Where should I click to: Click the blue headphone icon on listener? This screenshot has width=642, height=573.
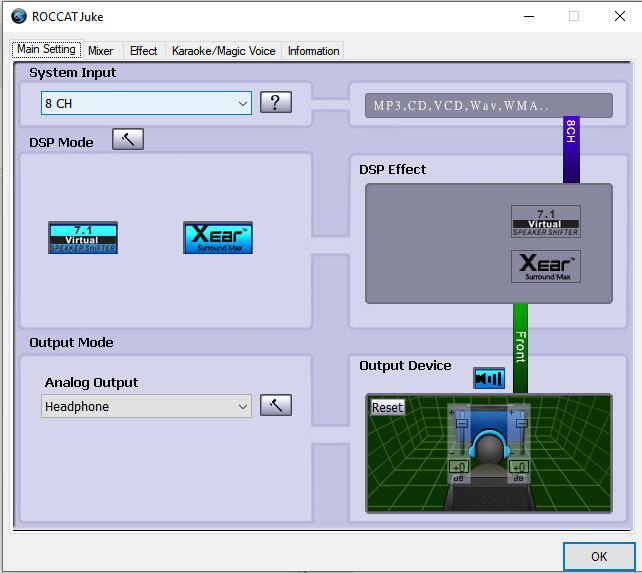click(x=490, y=446)
